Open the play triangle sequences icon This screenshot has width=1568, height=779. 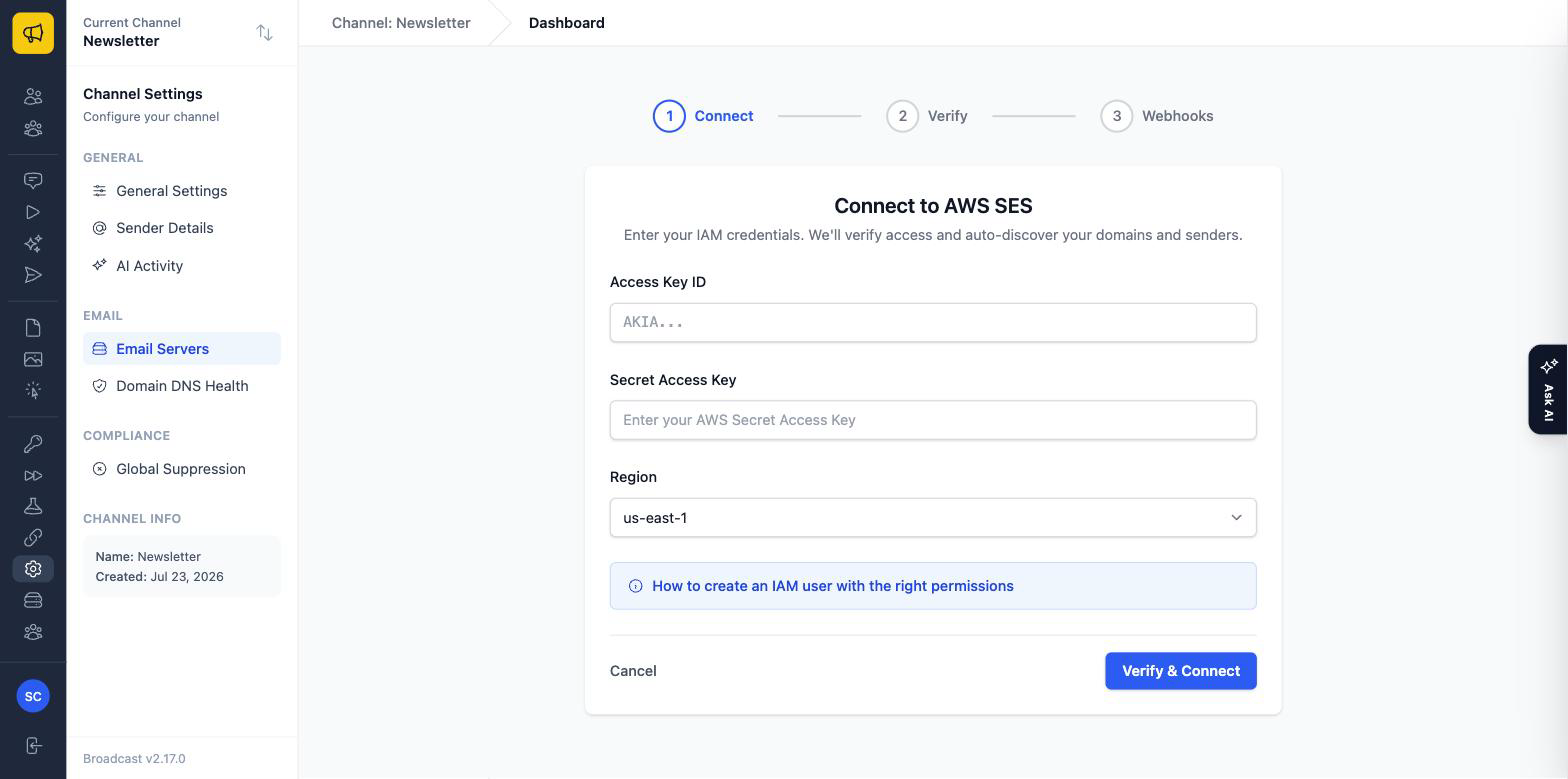(33, 212)
